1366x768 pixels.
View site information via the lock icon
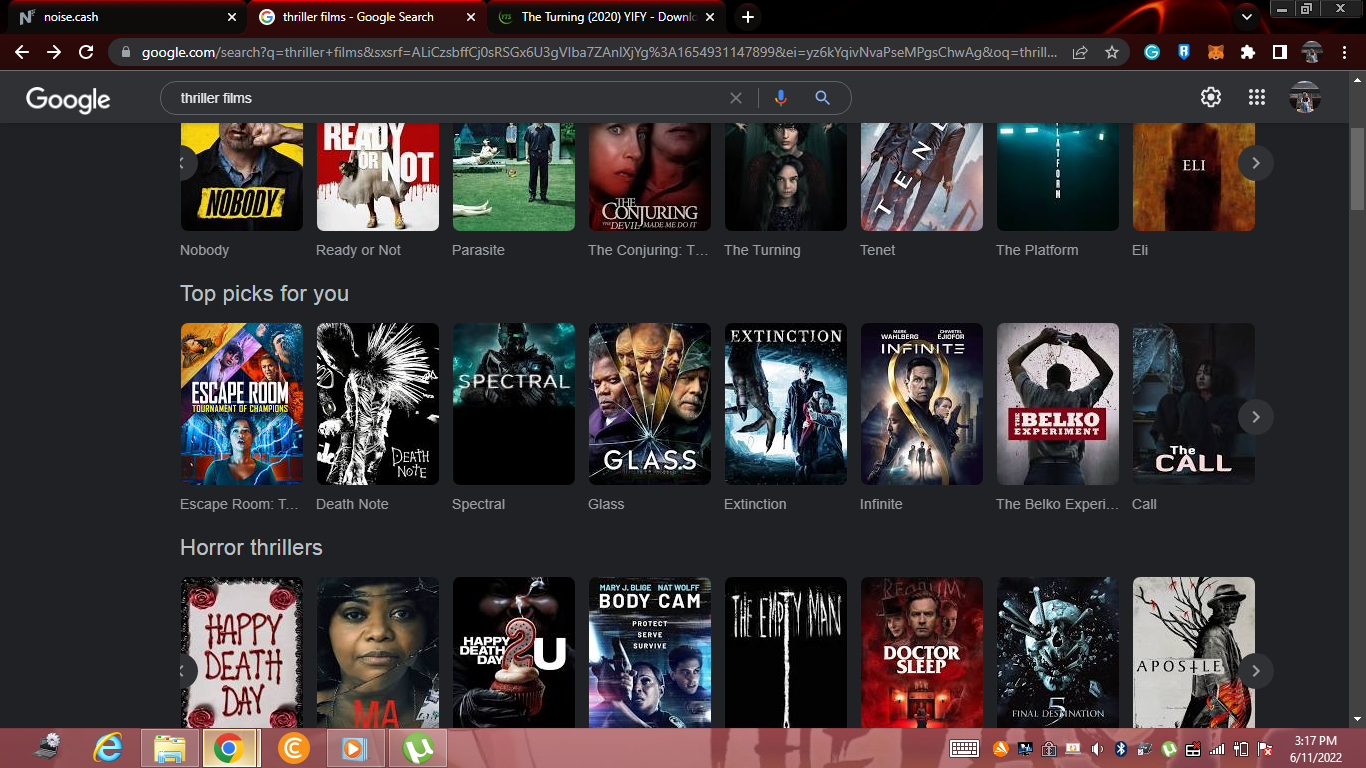tap(126, 52)
